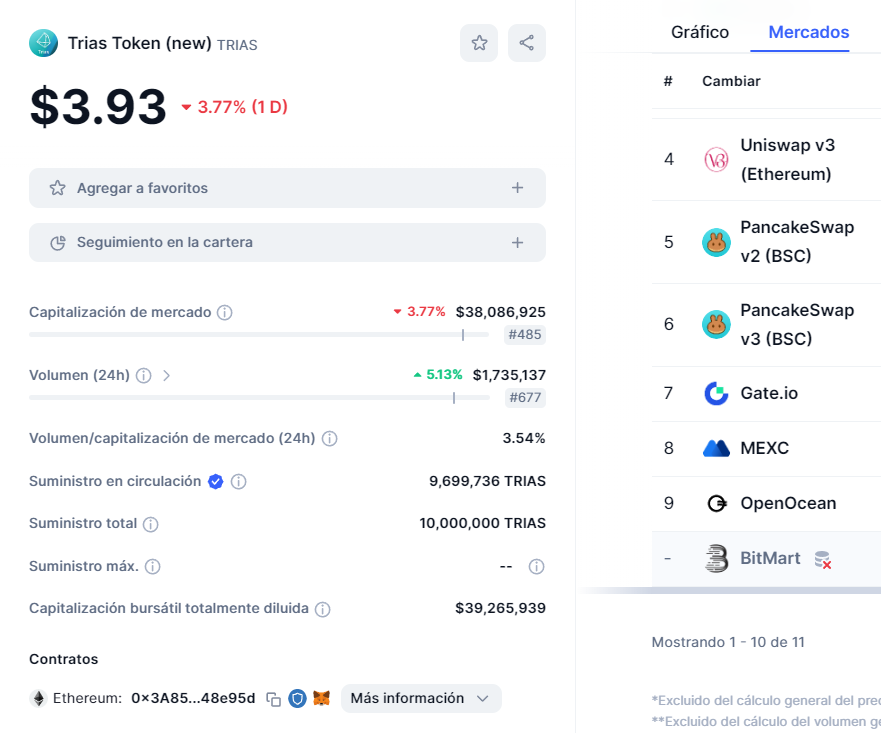Expand Volumen (24h) chevron arrow
Image resolution: width=881 pixels, height=733 pixels.
click(x=166, y=375)
